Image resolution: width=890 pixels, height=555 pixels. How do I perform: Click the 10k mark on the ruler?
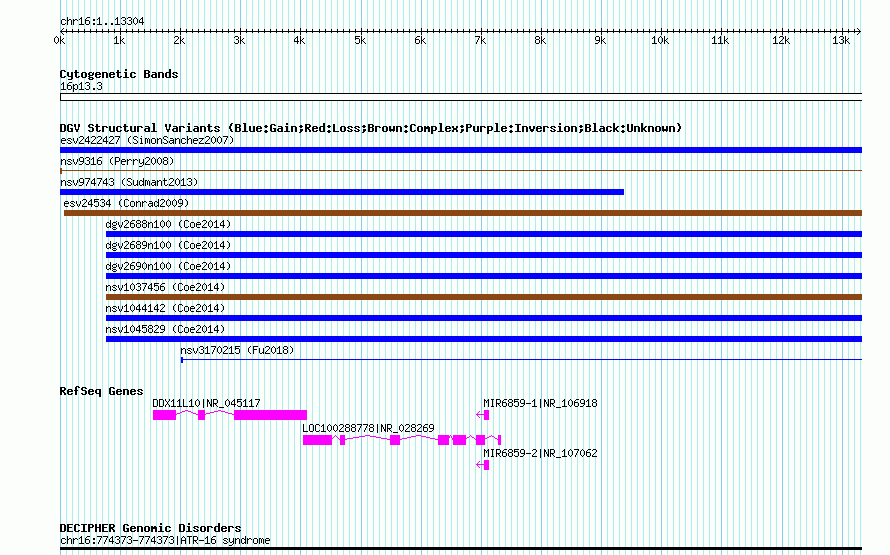coord(660,40)
